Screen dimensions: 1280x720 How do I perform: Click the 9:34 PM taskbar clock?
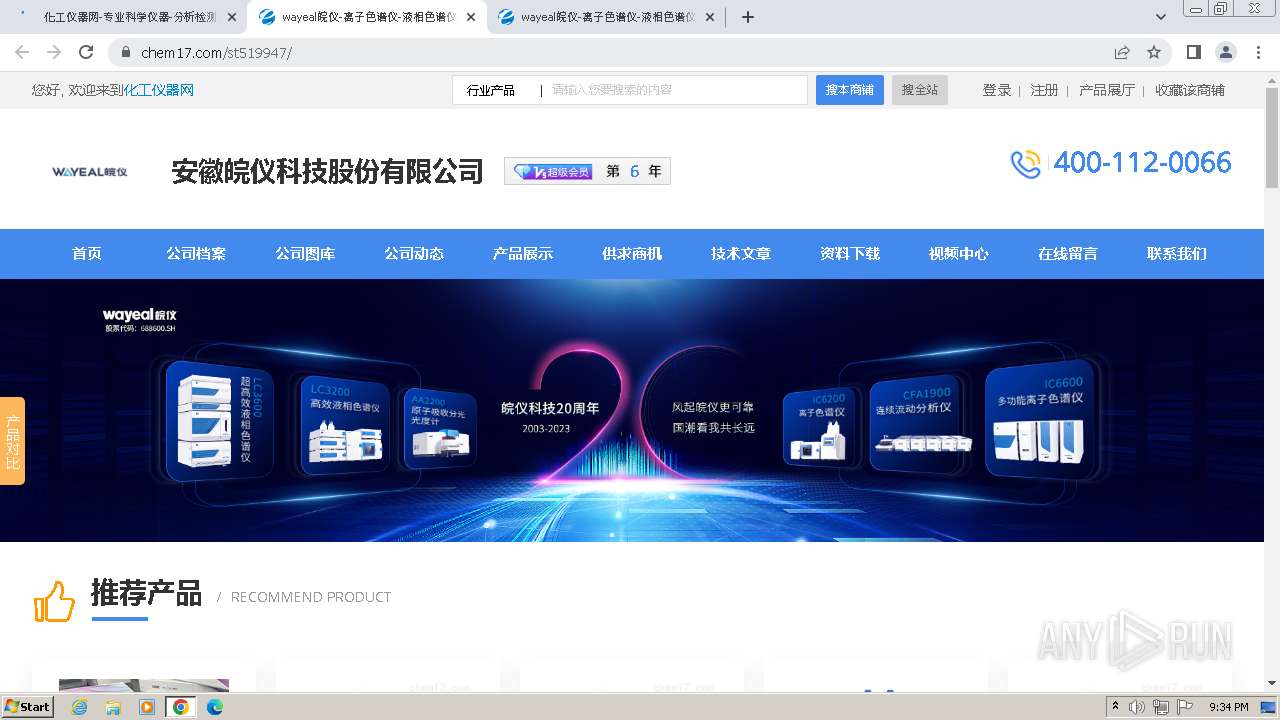point(1229,707)
